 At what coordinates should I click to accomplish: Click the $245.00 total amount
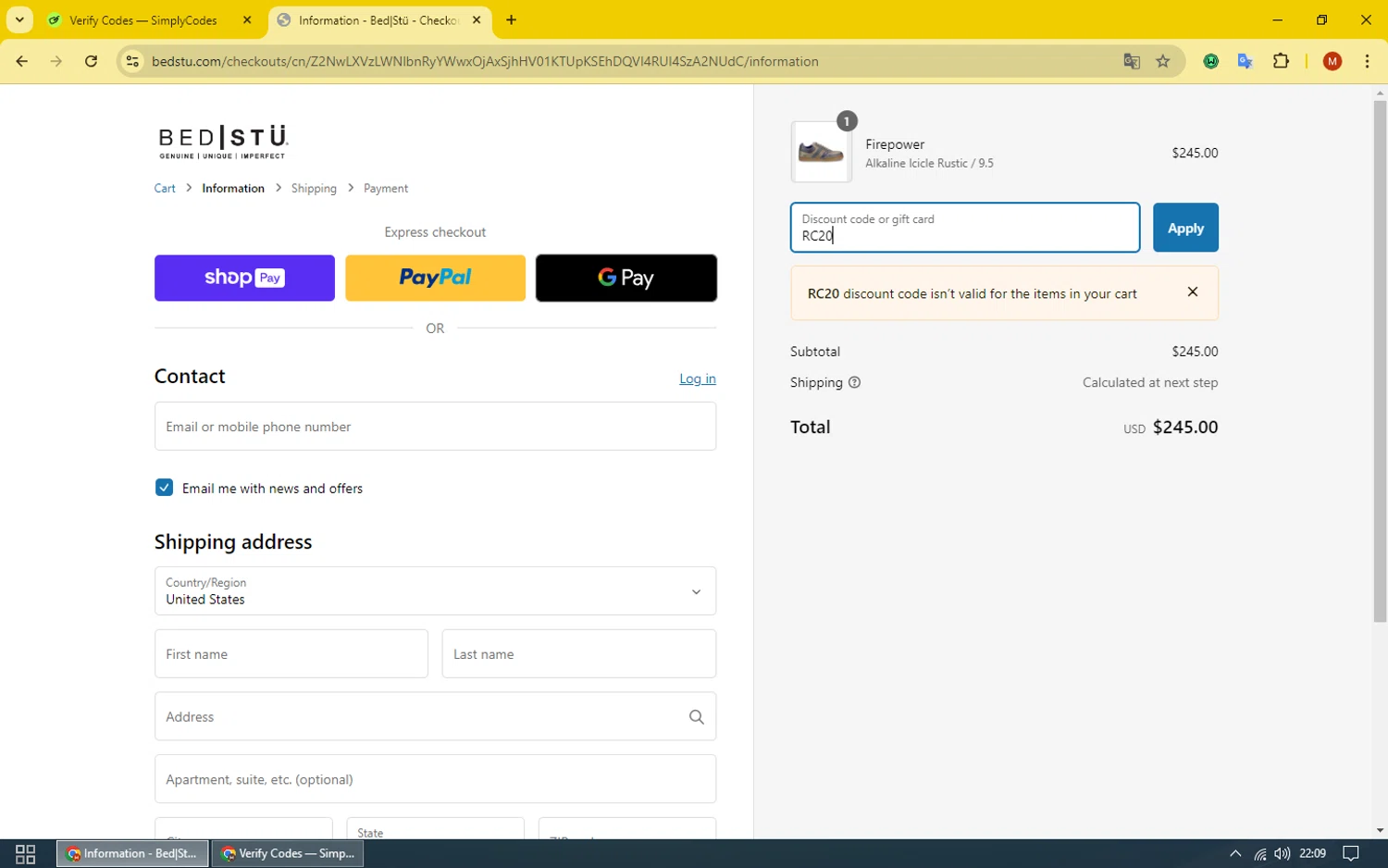[1185, 427]
